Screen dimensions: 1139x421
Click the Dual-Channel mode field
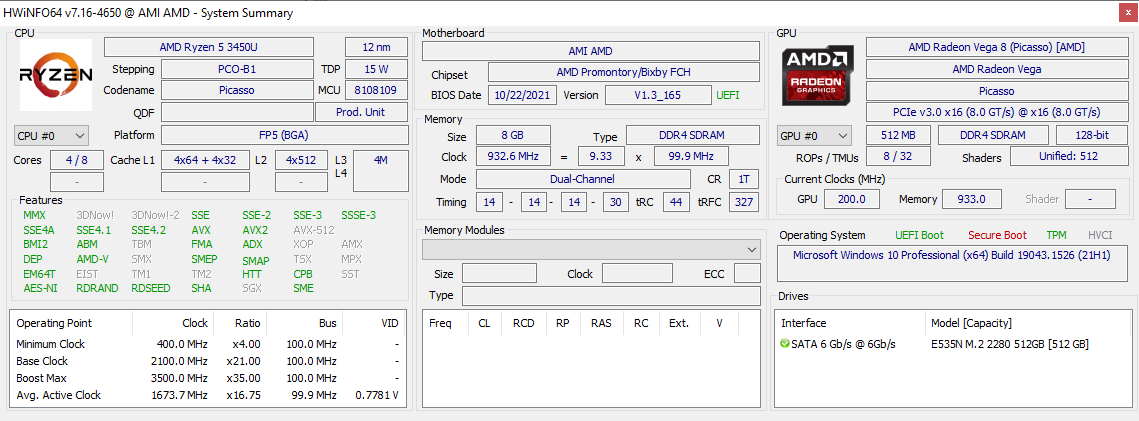pyautogui.click(x=583, y=179)
